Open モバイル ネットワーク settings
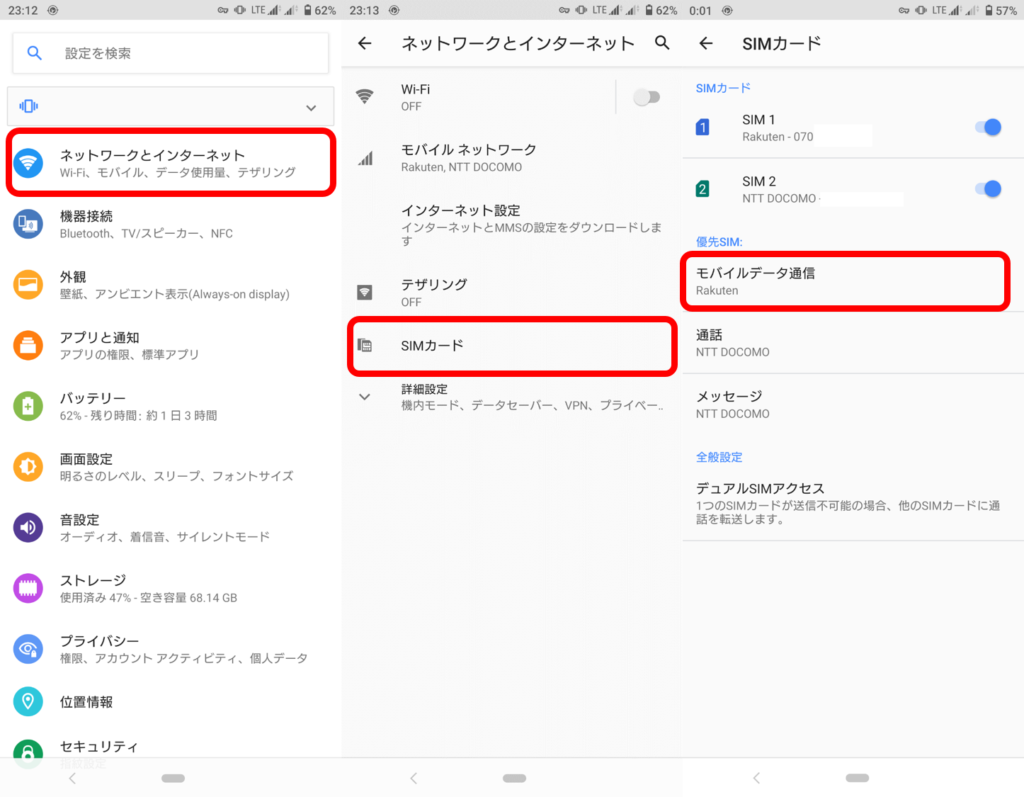The width and height of the screenshot is (1024, 797). (x=512, y=157)
